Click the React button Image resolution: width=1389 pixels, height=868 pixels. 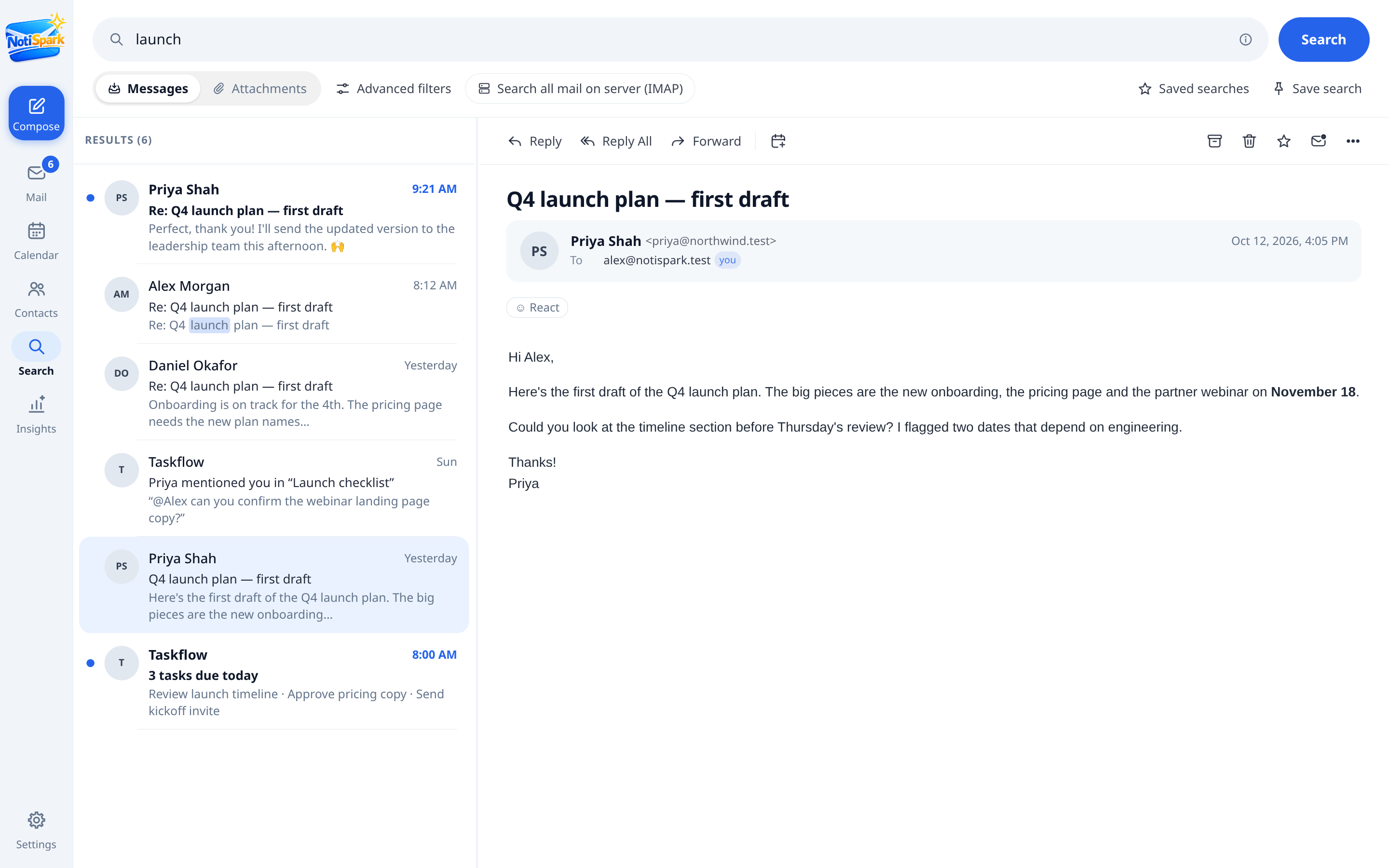tap(537, 308)
